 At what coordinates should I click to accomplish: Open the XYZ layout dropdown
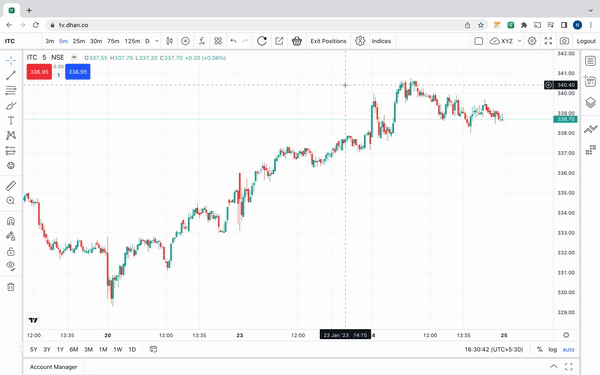pos(505,41)
